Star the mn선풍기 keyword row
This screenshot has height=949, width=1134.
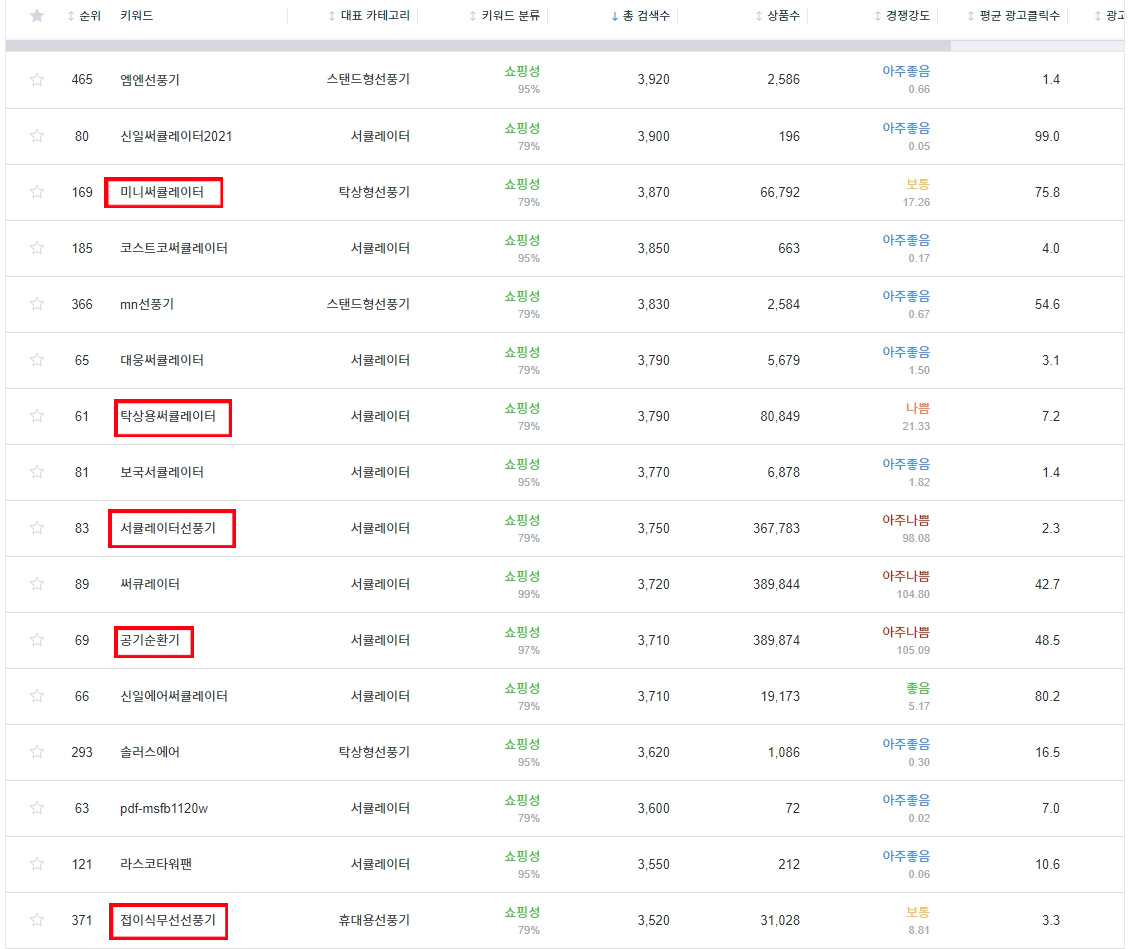click(x=37, y=304)
